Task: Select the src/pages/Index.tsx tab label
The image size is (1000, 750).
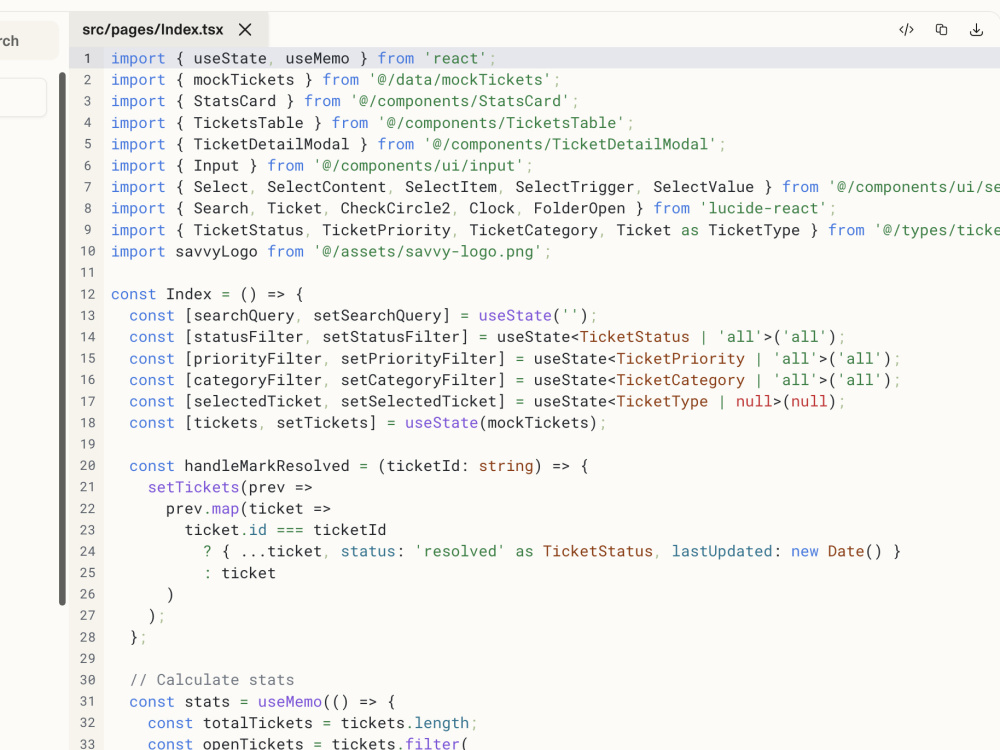Action: coord(152,30)
